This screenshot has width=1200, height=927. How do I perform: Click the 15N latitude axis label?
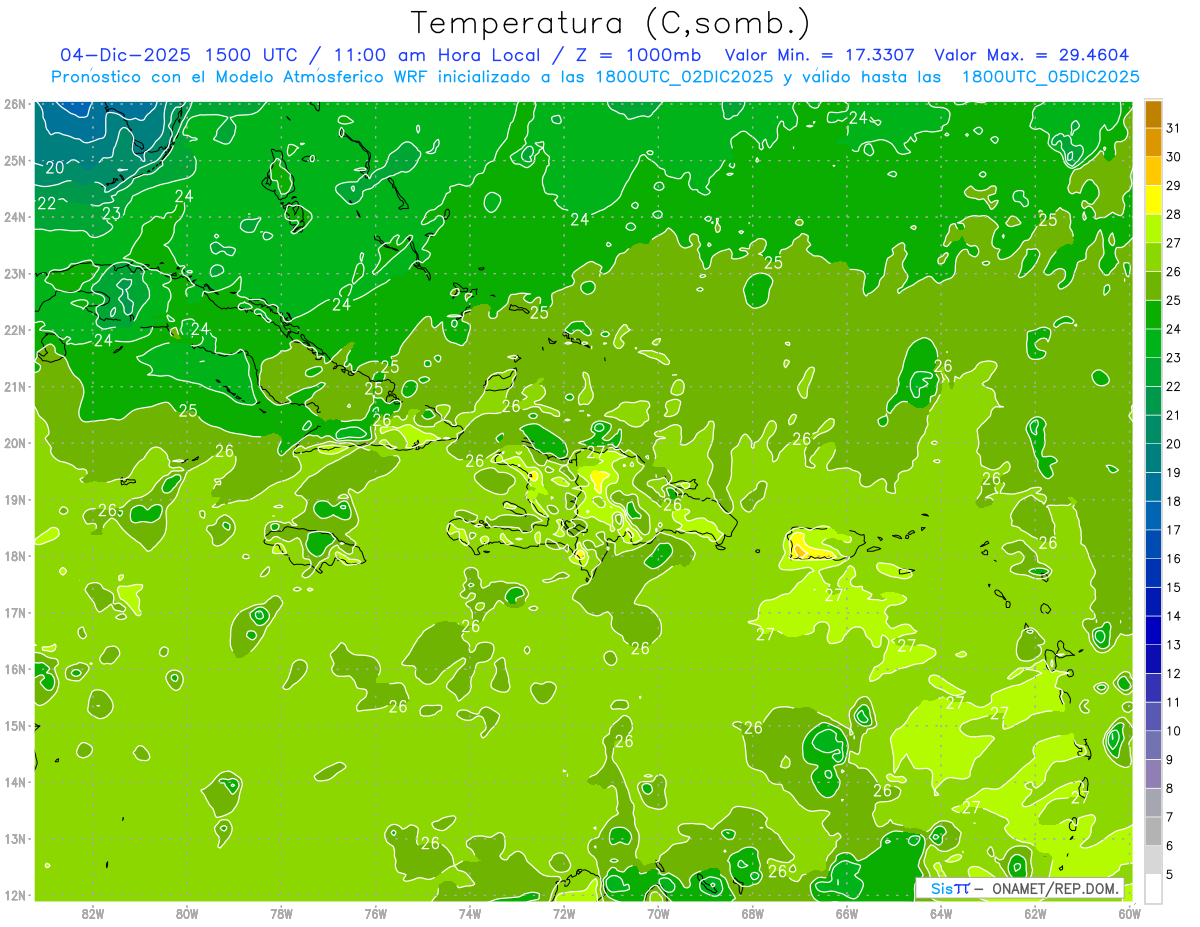tap(14, 726)
